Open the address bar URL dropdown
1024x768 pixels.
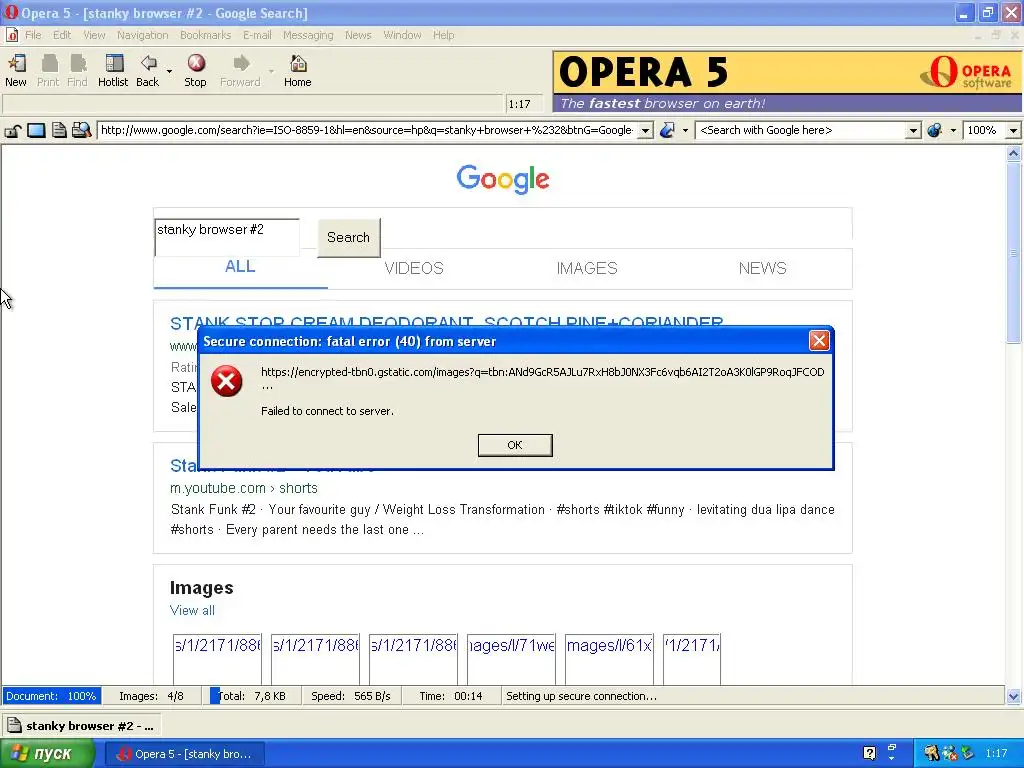[645, 131]
